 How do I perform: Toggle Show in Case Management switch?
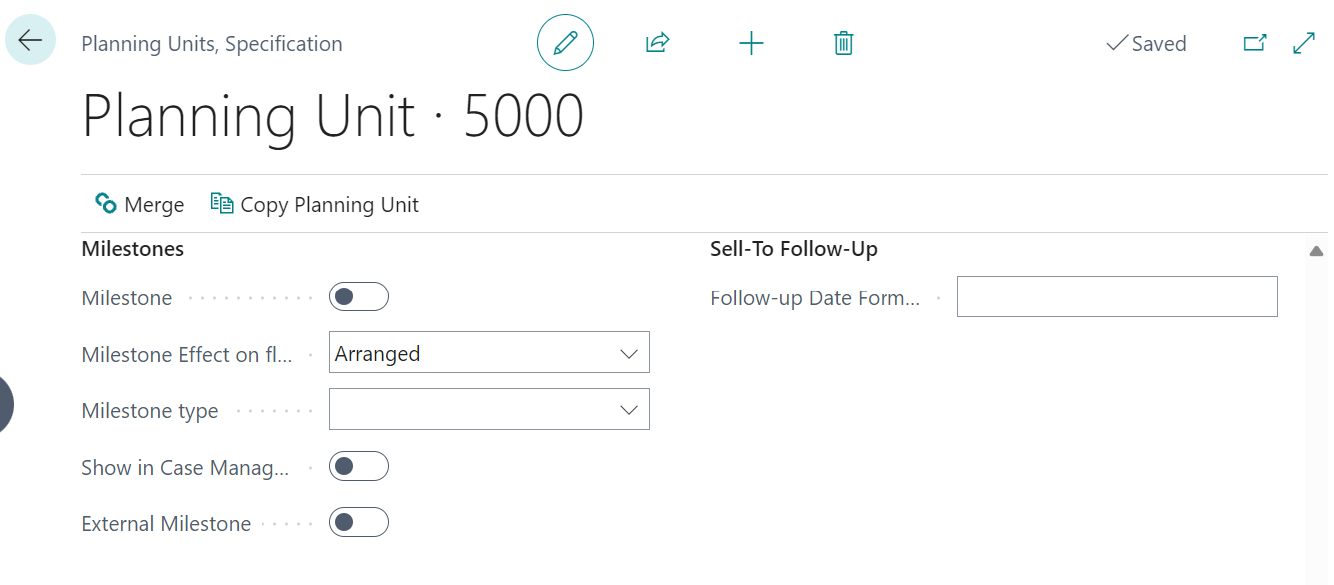[358, 467]
